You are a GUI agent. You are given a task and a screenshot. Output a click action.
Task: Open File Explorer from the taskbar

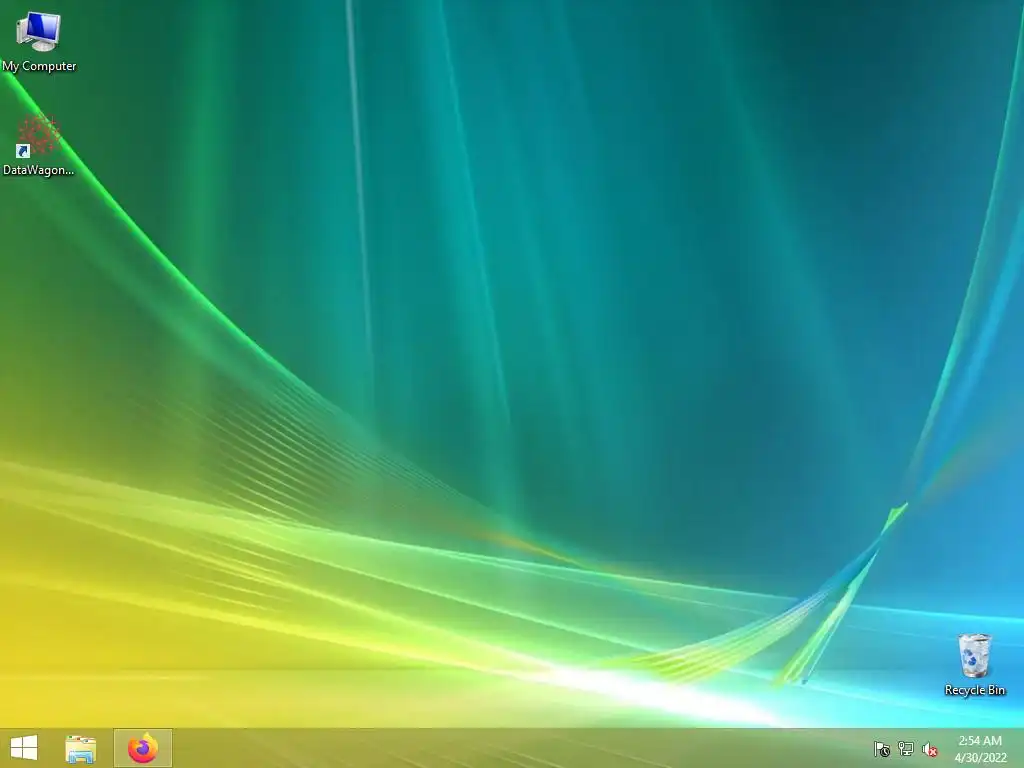80,748
